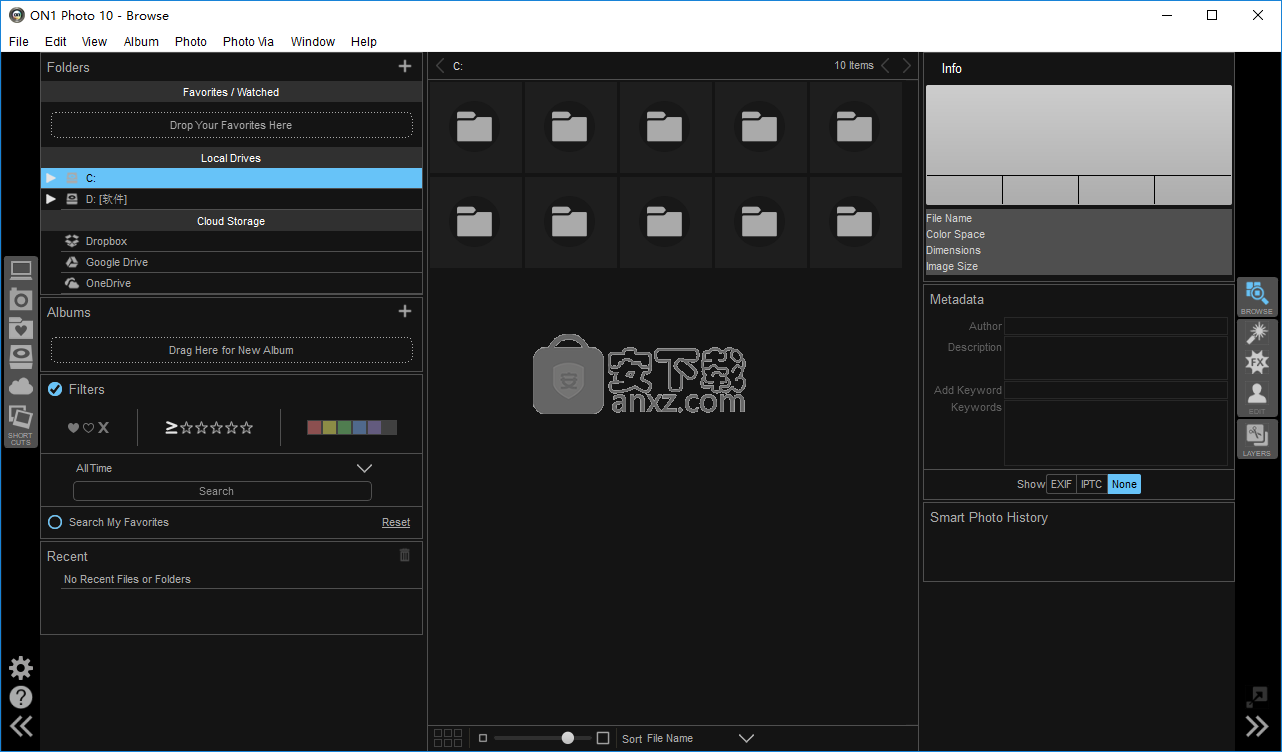Add a folder with Folders plus icon
Image resolution: width=1282 pixels, height=752 pixels.
405,66
